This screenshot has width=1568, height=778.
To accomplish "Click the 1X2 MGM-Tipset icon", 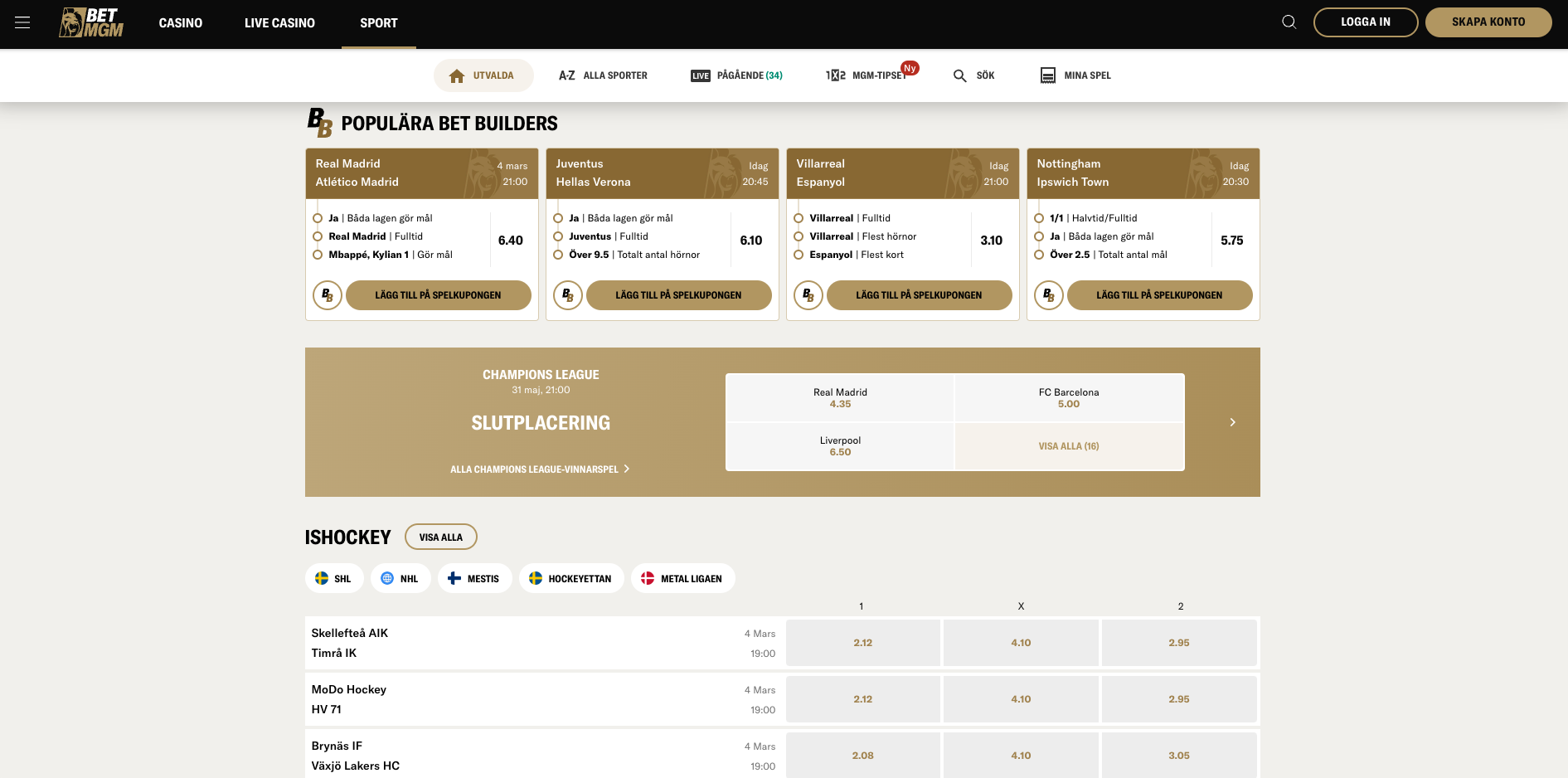I will tap(836, 75).
